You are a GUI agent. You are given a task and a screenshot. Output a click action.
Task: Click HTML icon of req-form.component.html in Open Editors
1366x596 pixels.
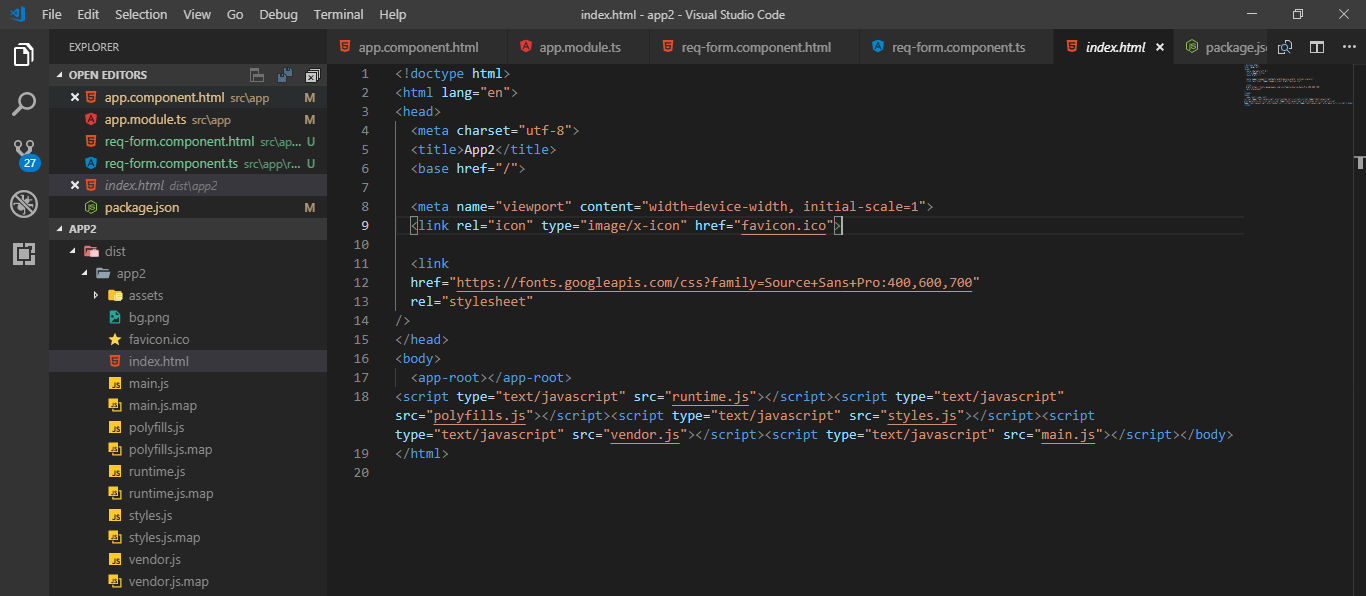(x=91, y=142)
